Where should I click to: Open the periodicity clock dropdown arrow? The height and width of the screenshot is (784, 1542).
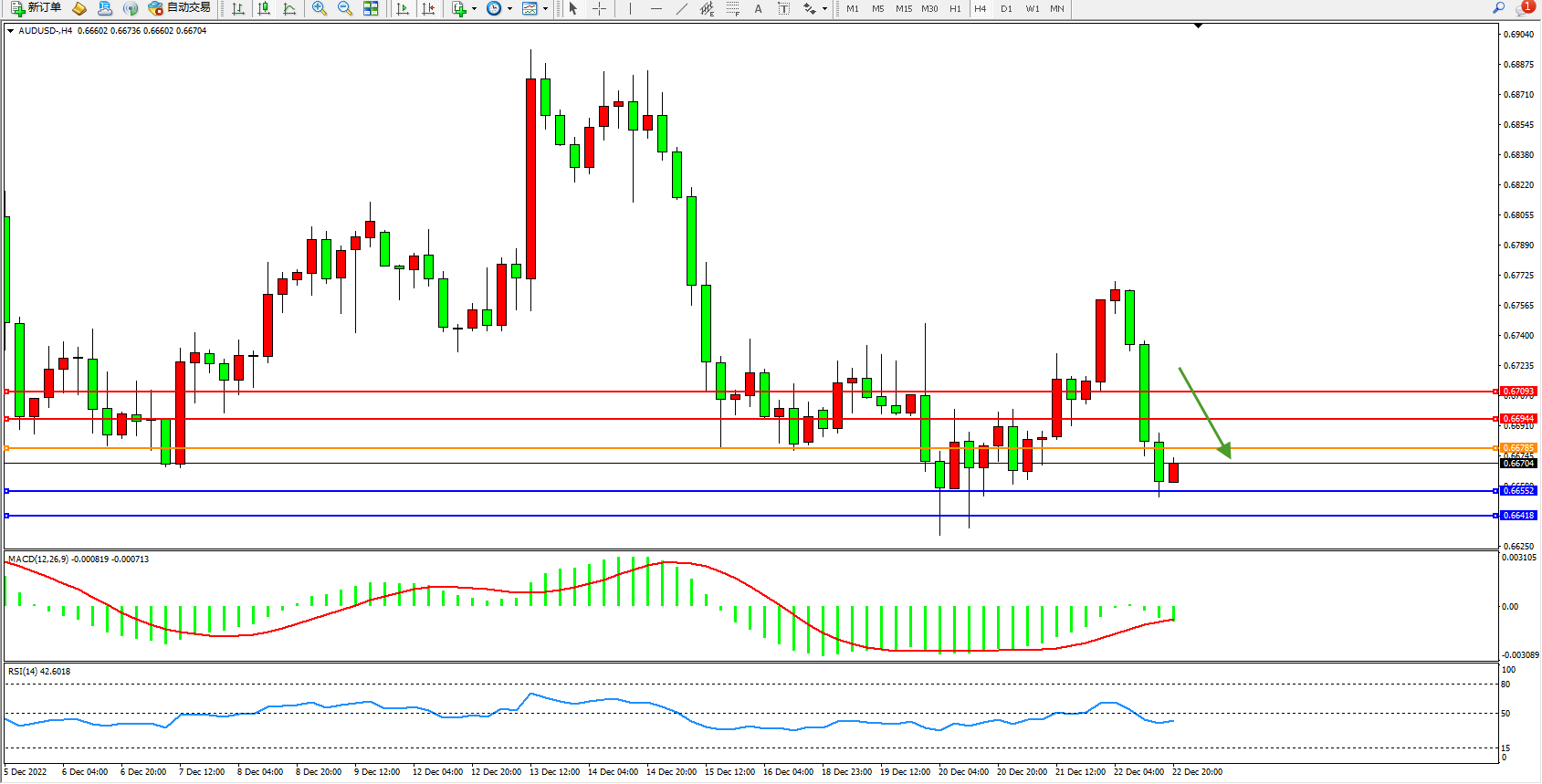pyautogui.click(x=509, y=8)
